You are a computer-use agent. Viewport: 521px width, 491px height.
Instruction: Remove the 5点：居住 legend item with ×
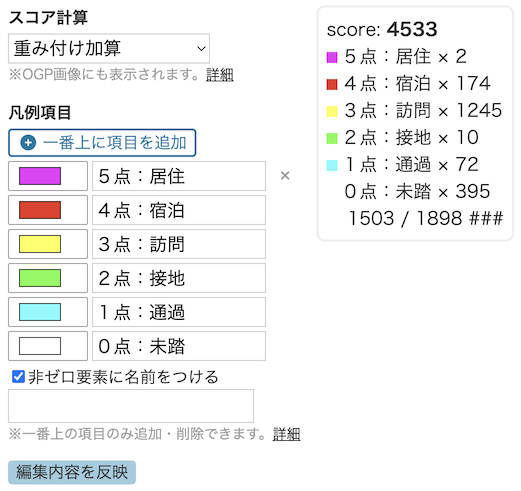tap(285, 176)
